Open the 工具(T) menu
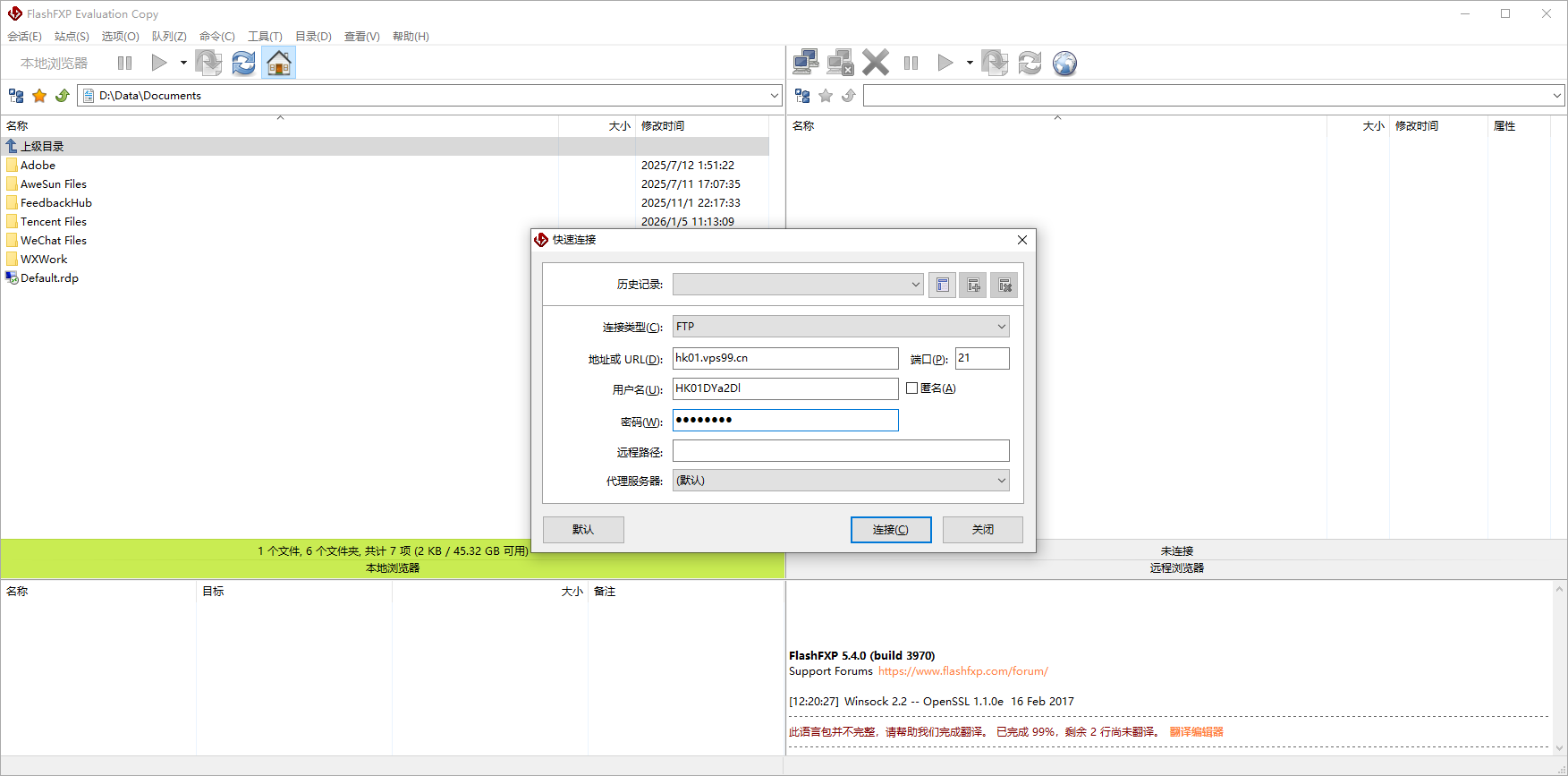Image resolution: width=1568 pixels, height=776 pixels. click(265, 37)
